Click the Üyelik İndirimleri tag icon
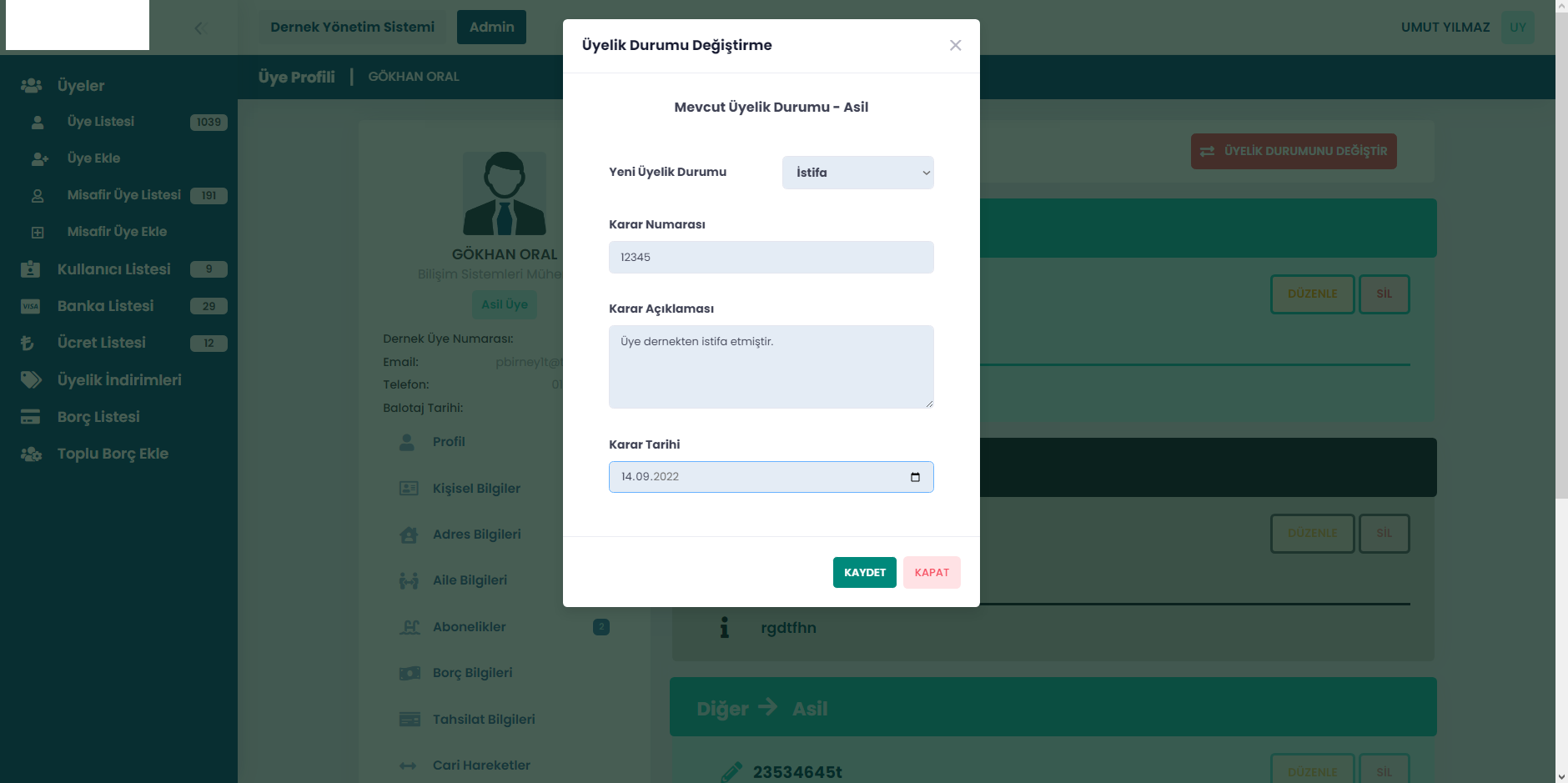This screenshot has height=783, width=1568. pyautogui.click(x=31, y=380)
